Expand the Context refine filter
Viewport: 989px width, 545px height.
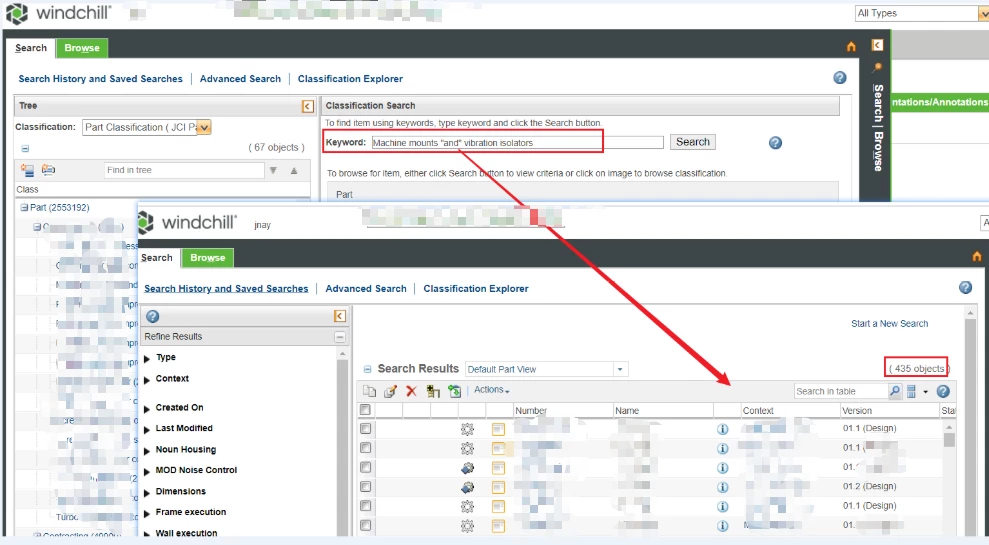click(147, 380)
